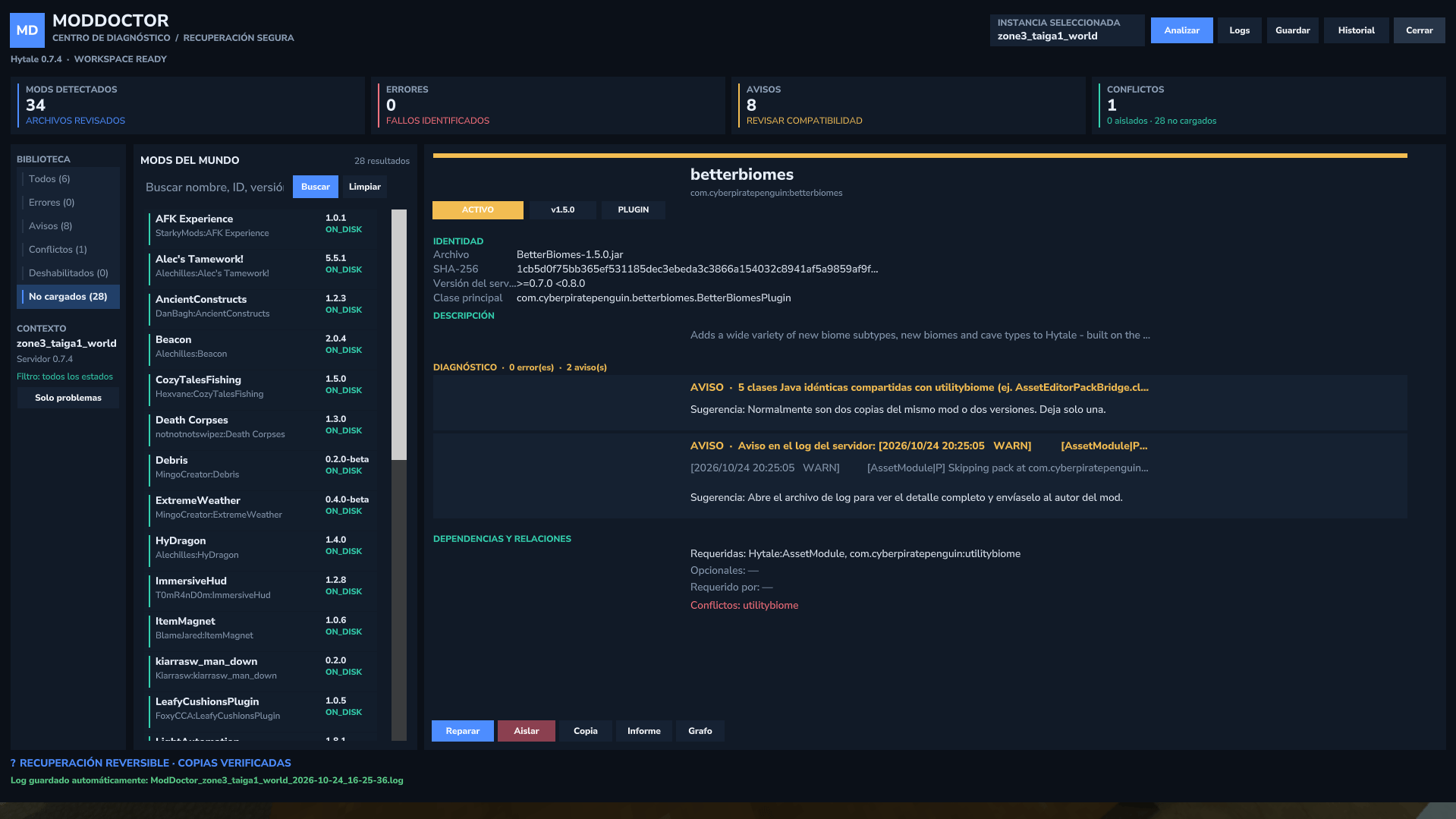Click the Aislar button
The width and height of the screenshot is (1456, 819).
point(527,731)
